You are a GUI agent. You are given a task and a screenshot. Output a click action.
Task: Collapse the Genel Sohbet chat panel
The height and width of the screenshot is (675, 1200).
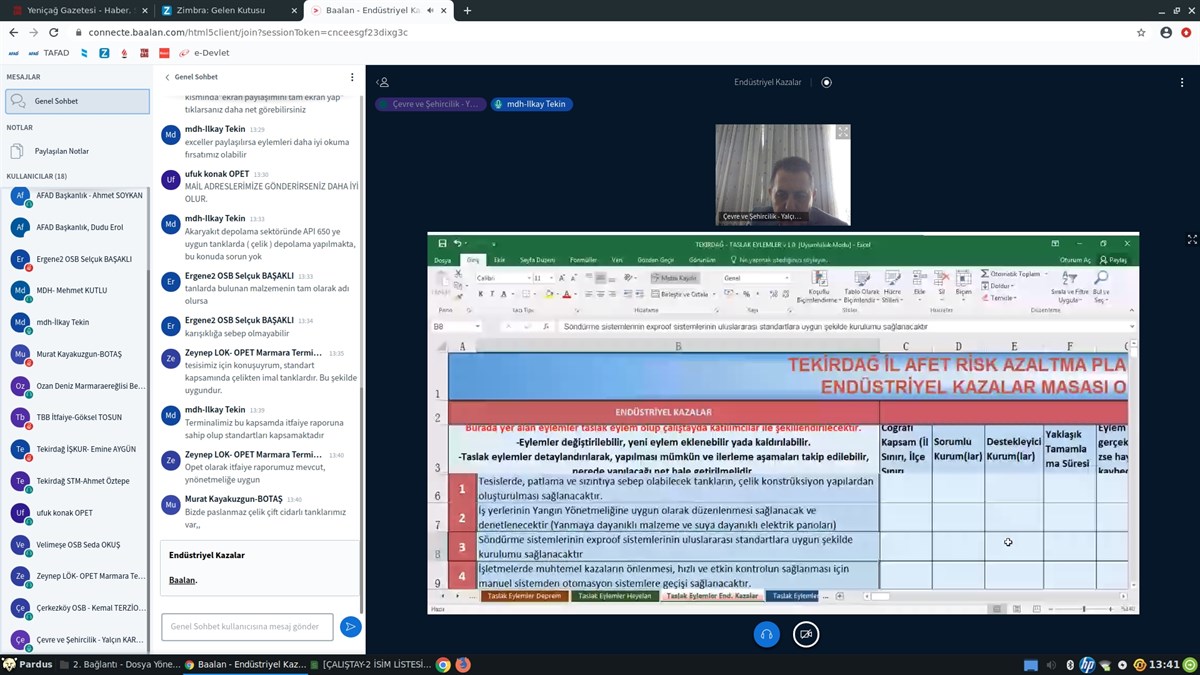(x=191, y=77)
